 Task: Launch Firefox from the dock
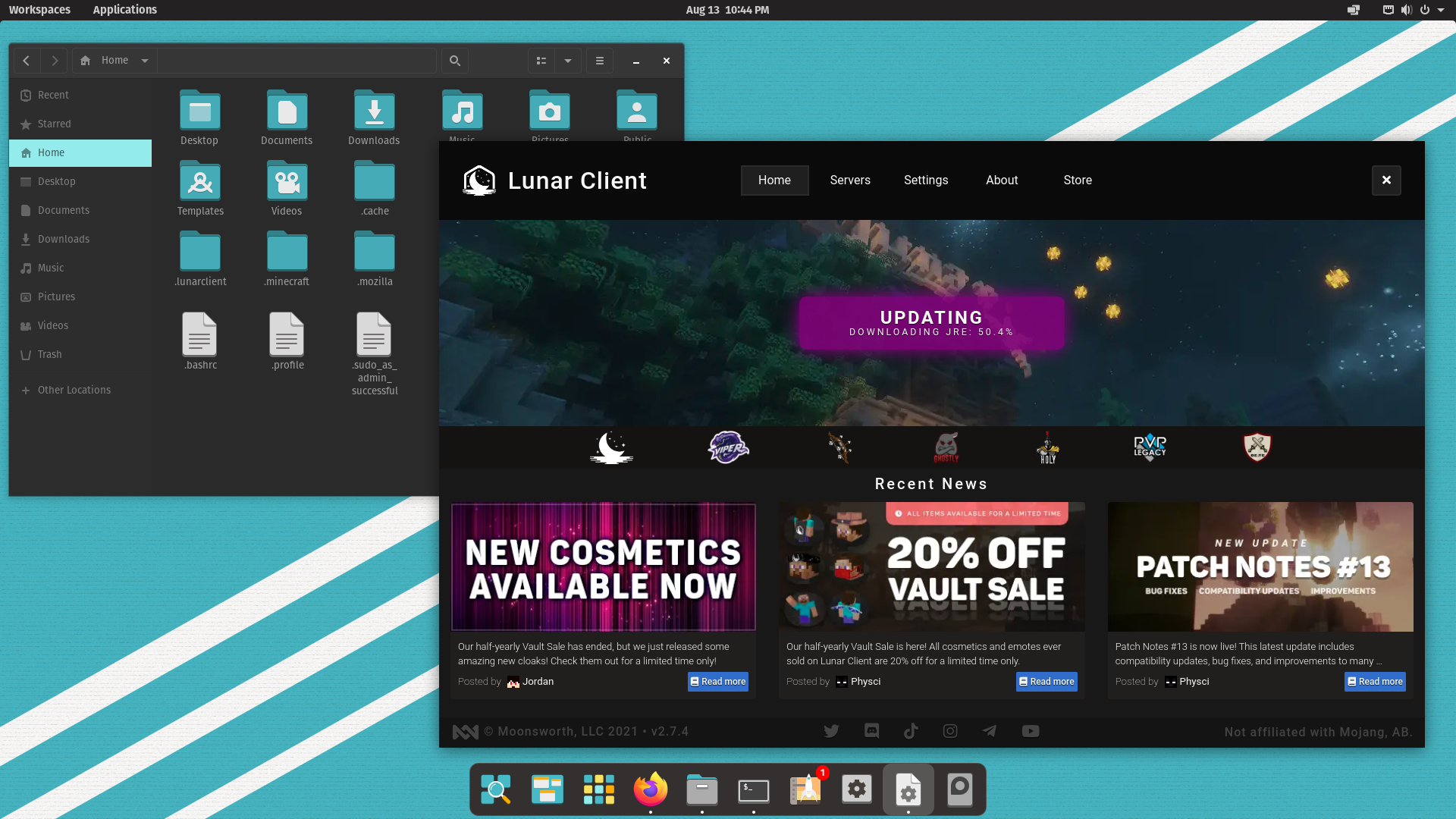tap(651, 789)
